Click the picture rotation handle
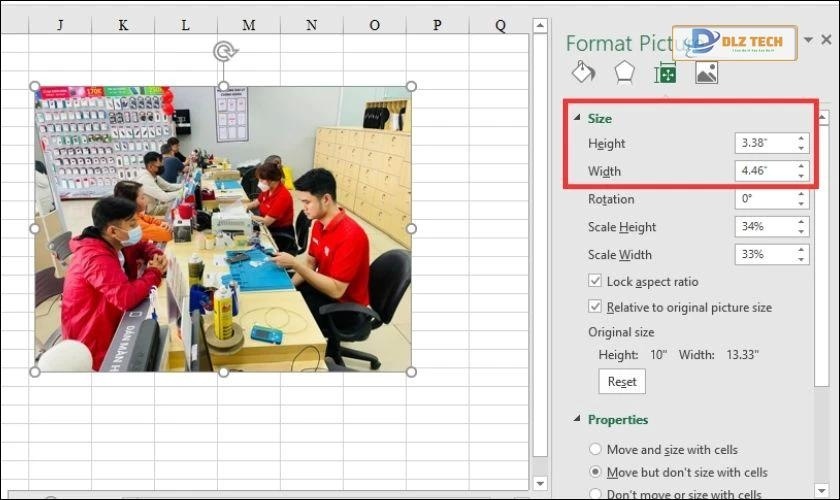The image size is (840, 500). 225,51
